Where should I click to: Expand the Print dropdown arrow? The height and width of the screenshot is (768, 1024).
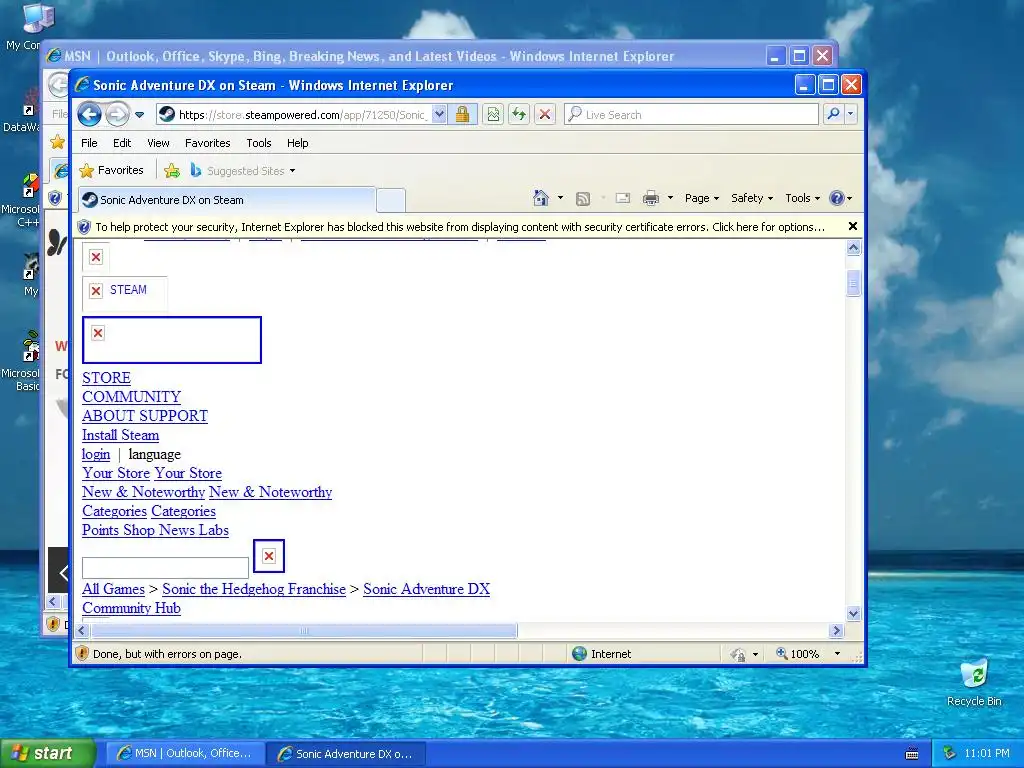670,198
